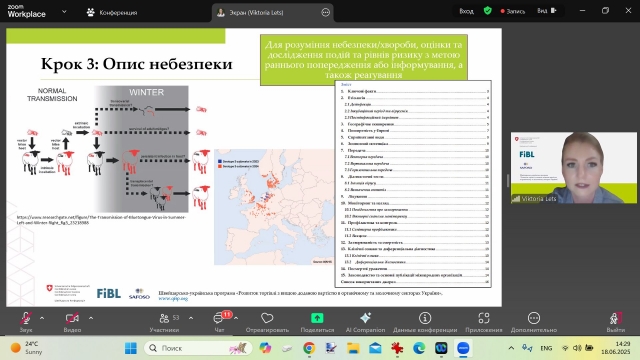
Task: Switch to Zoom app in taskbar
Action: click(x=463, y=348)
